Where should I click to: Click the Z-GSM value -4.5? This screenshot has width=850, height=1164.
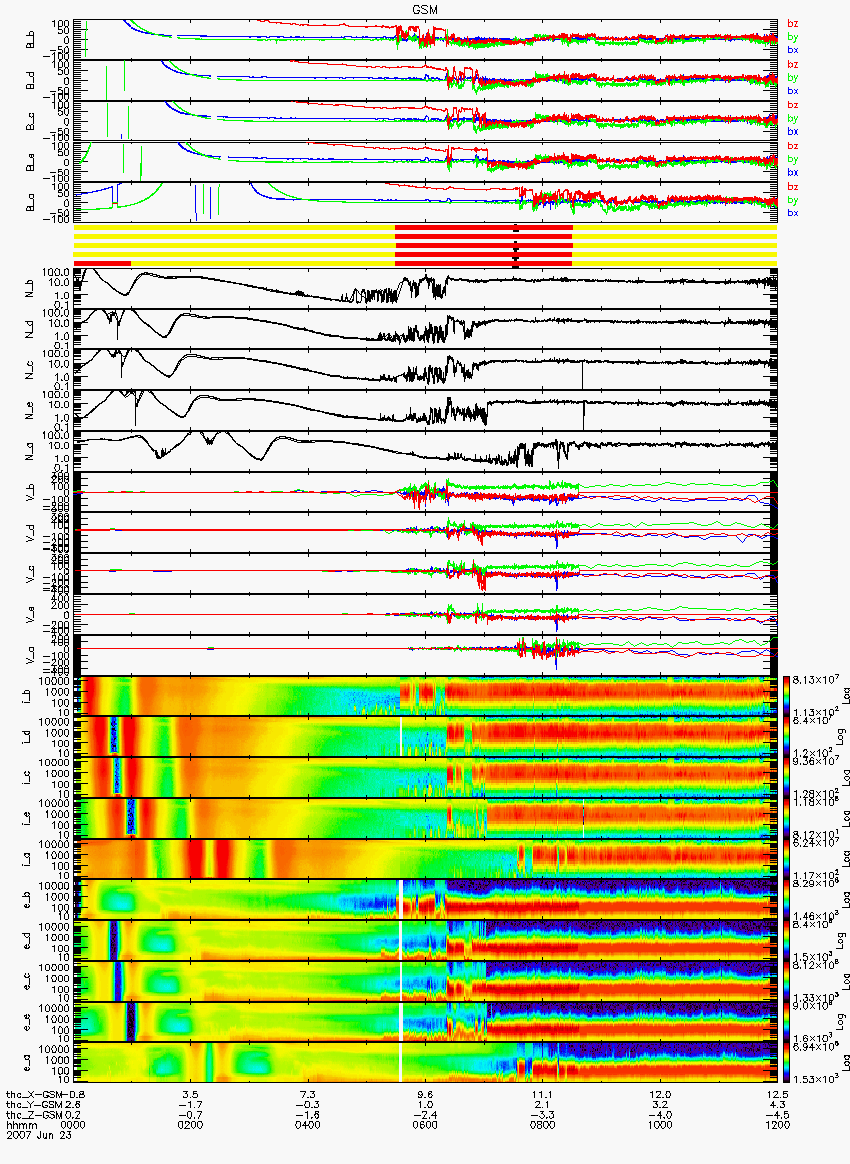pos(777,1115)
